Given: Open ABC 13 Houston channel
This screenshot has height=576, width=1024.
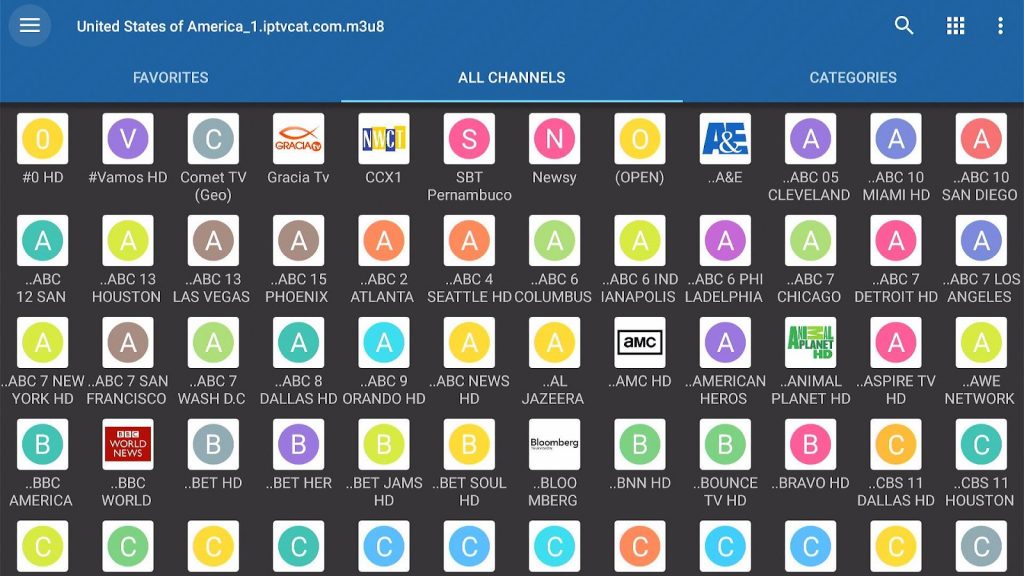Looking at the screenshot, I should pyautogui.click(x=128, y=241).
